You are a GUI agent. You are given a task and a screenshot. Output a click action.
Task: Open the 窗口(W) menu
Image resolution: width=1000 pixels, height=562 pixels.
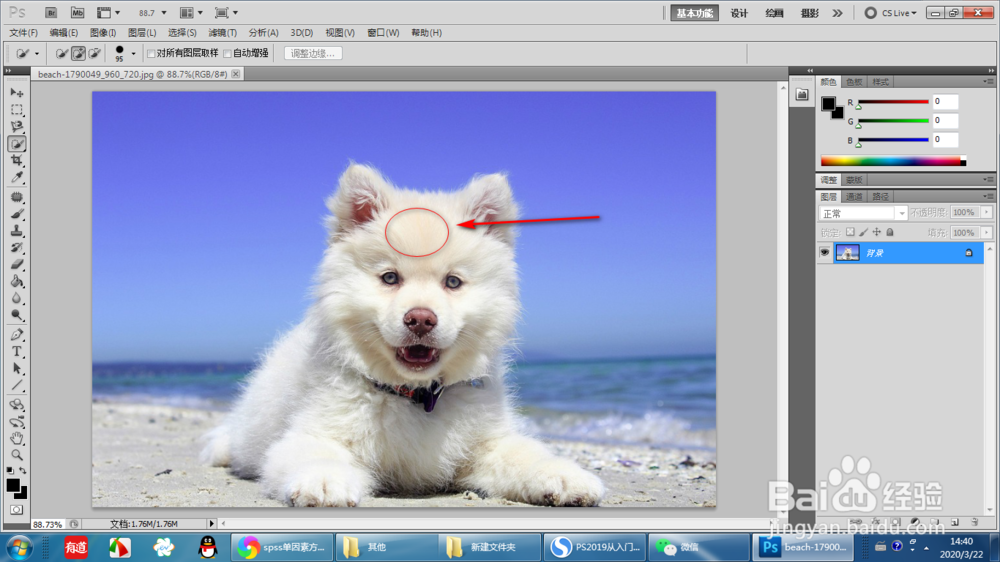coord(383,33)
